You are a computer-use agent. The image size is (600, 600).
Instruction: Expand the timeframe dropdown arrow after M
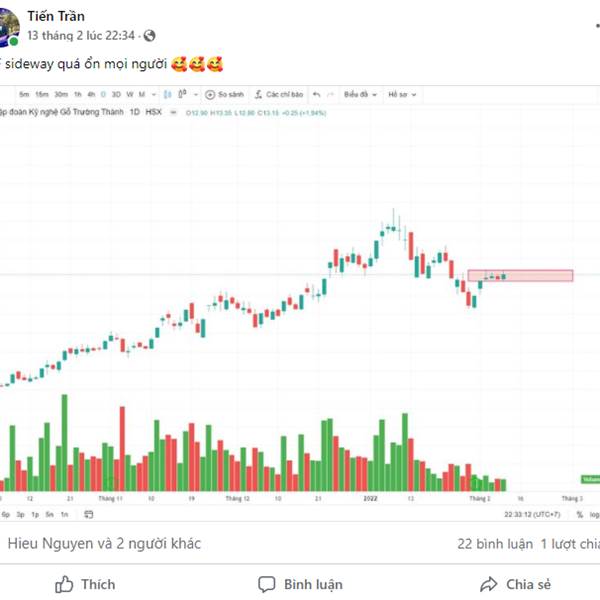click(154, 95)
